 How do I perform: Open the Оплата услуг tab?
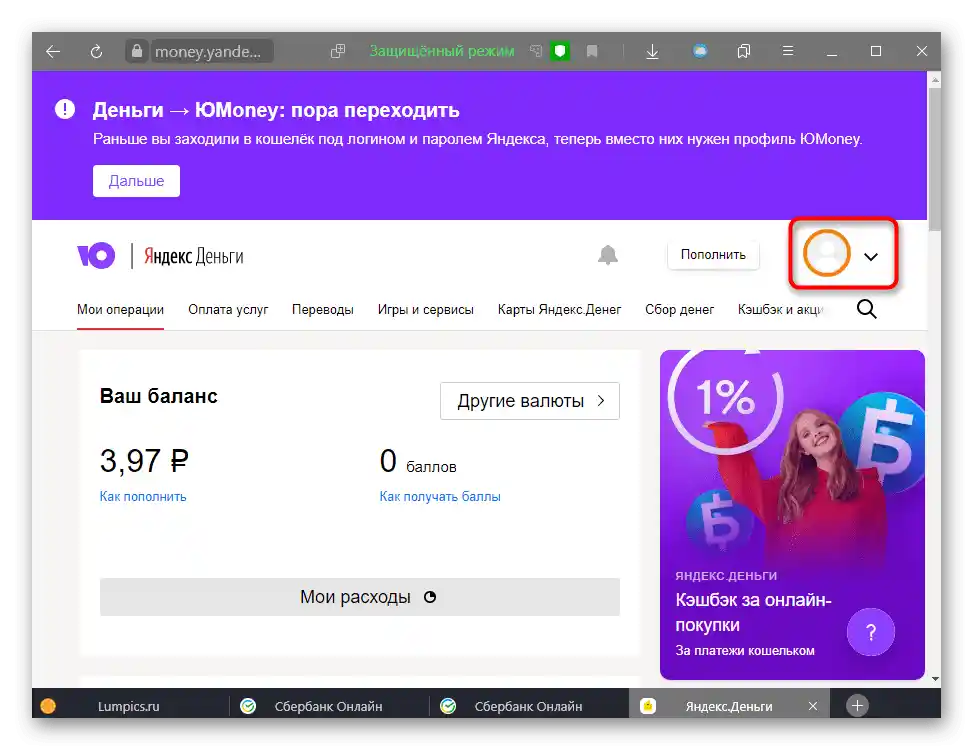tap(228, 310)
